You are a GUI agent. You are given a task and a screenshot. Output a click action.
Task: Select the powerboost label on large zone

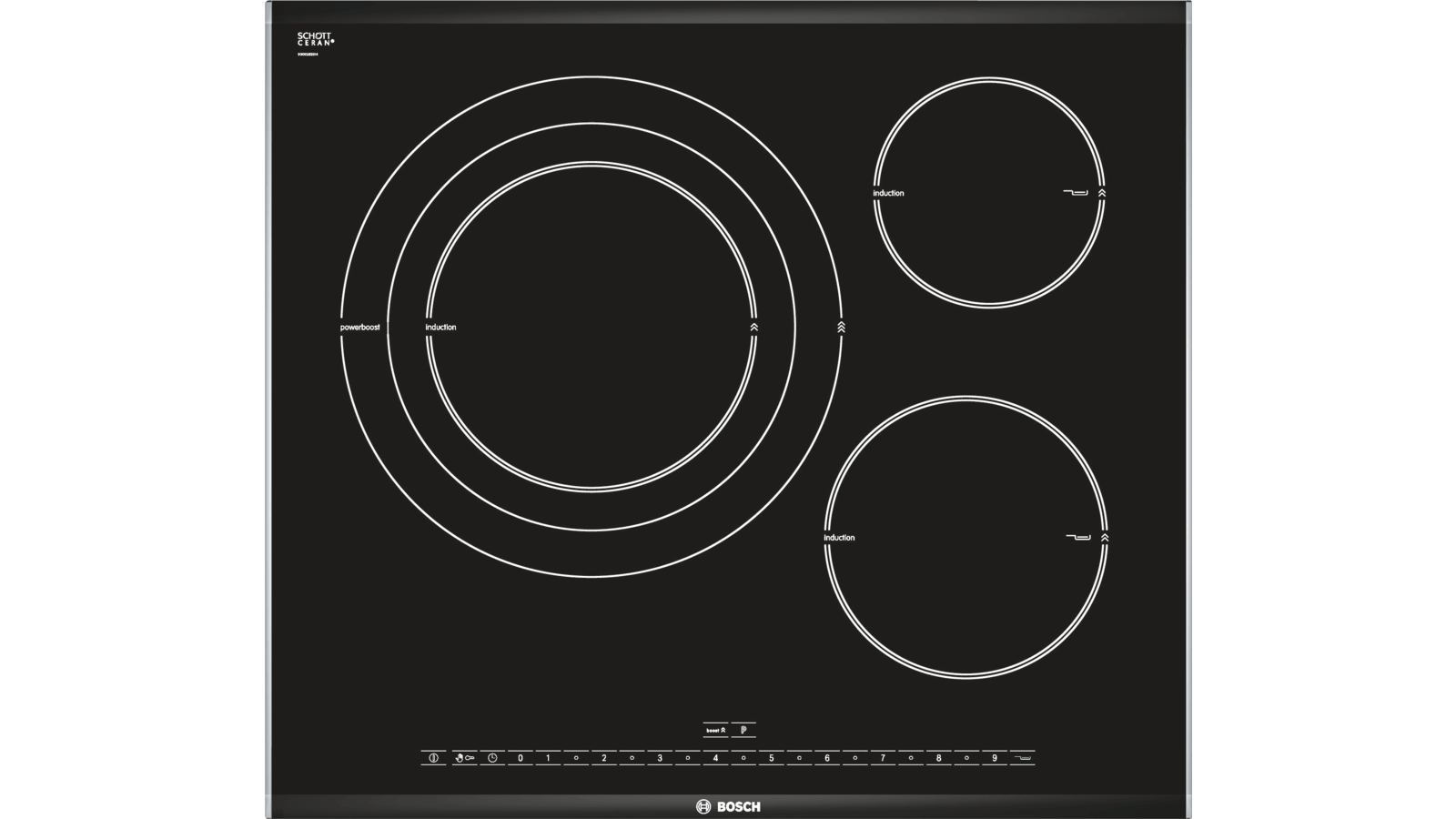[360, 327]
